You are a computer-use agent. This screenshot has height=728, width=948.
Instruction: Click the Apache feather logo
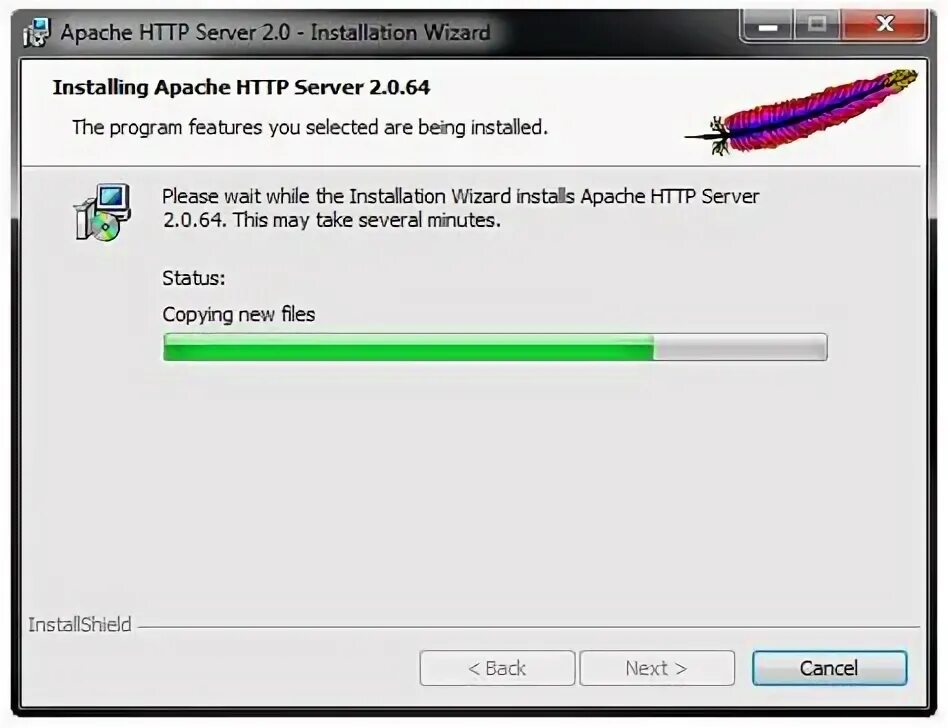tap(801, 111)
